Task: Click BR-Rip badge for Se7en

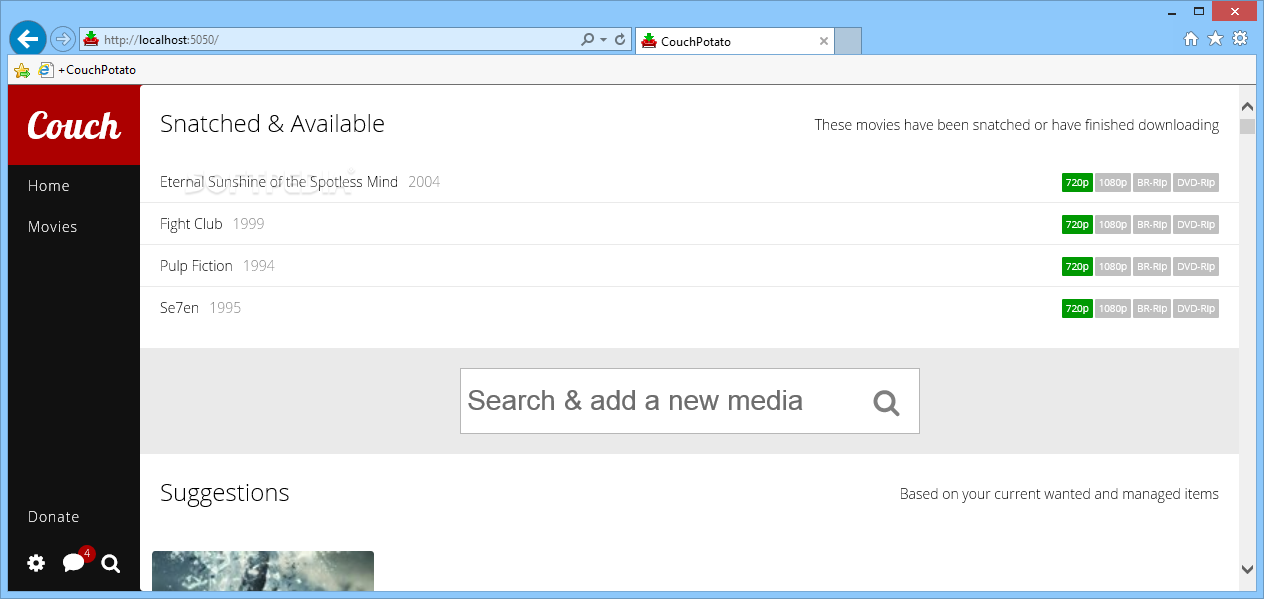Action: tap(1152, 309)
